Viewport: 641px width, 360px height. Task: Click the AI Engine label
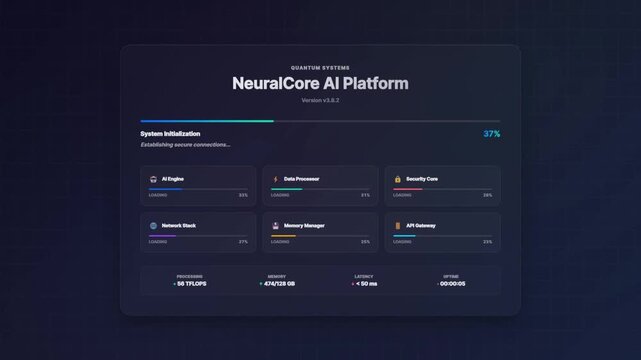click(x=173, y=179)
